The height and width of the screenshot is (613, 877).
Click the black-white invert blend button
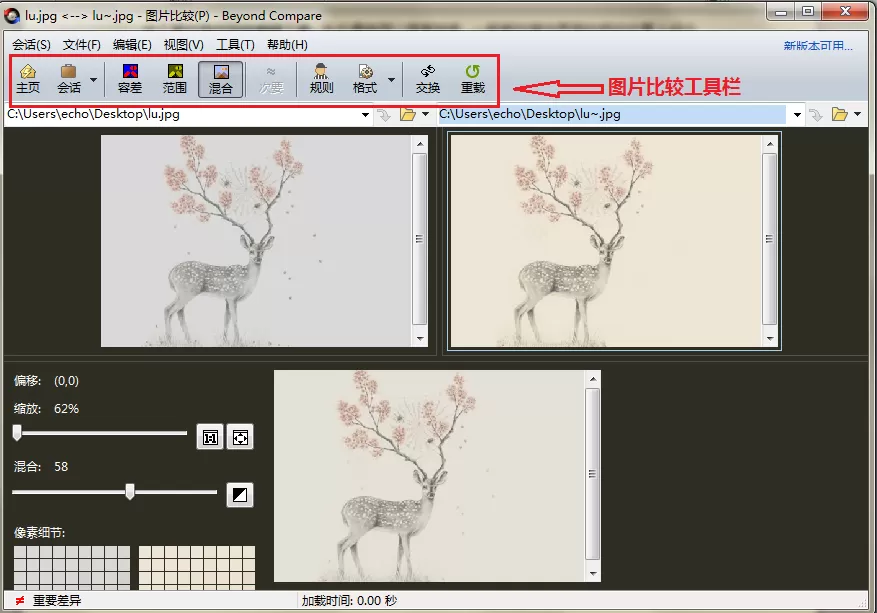click(240, 495)
